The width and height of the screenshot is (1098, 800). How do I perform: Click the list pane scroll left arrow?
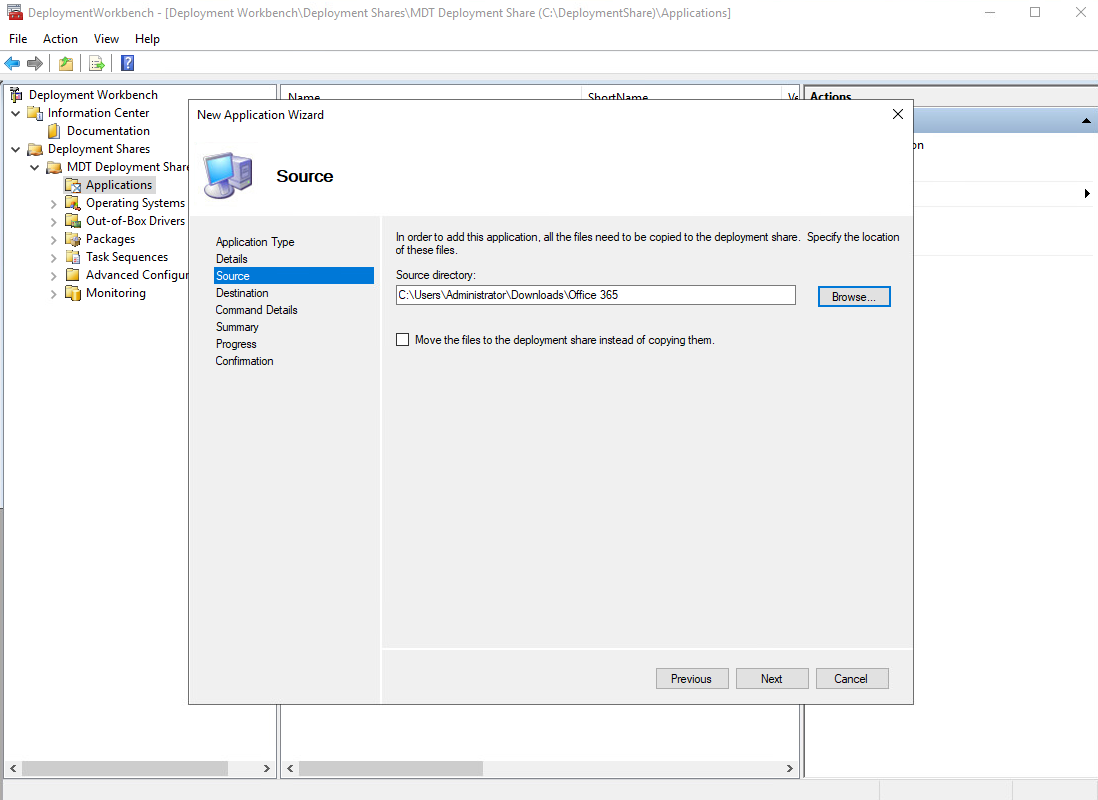click(x=290, y=768)
